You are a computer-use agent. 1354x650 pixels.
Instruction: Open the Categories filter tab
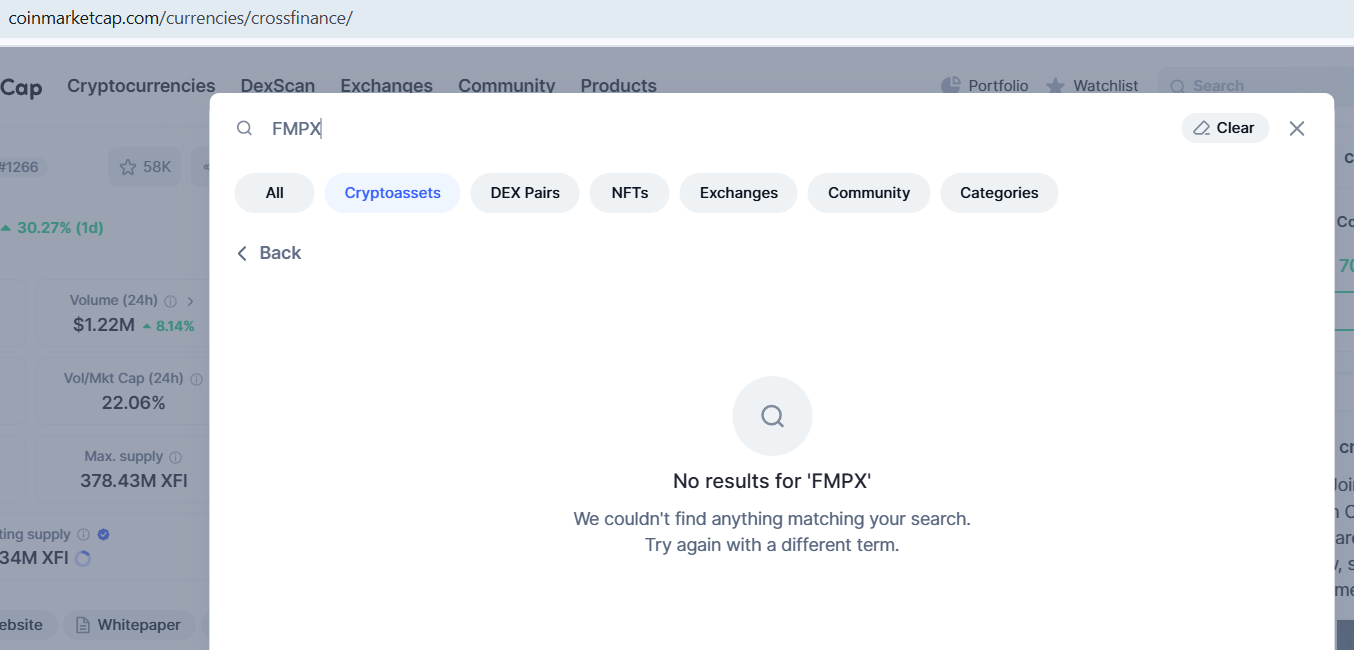[x=999, y=193]
